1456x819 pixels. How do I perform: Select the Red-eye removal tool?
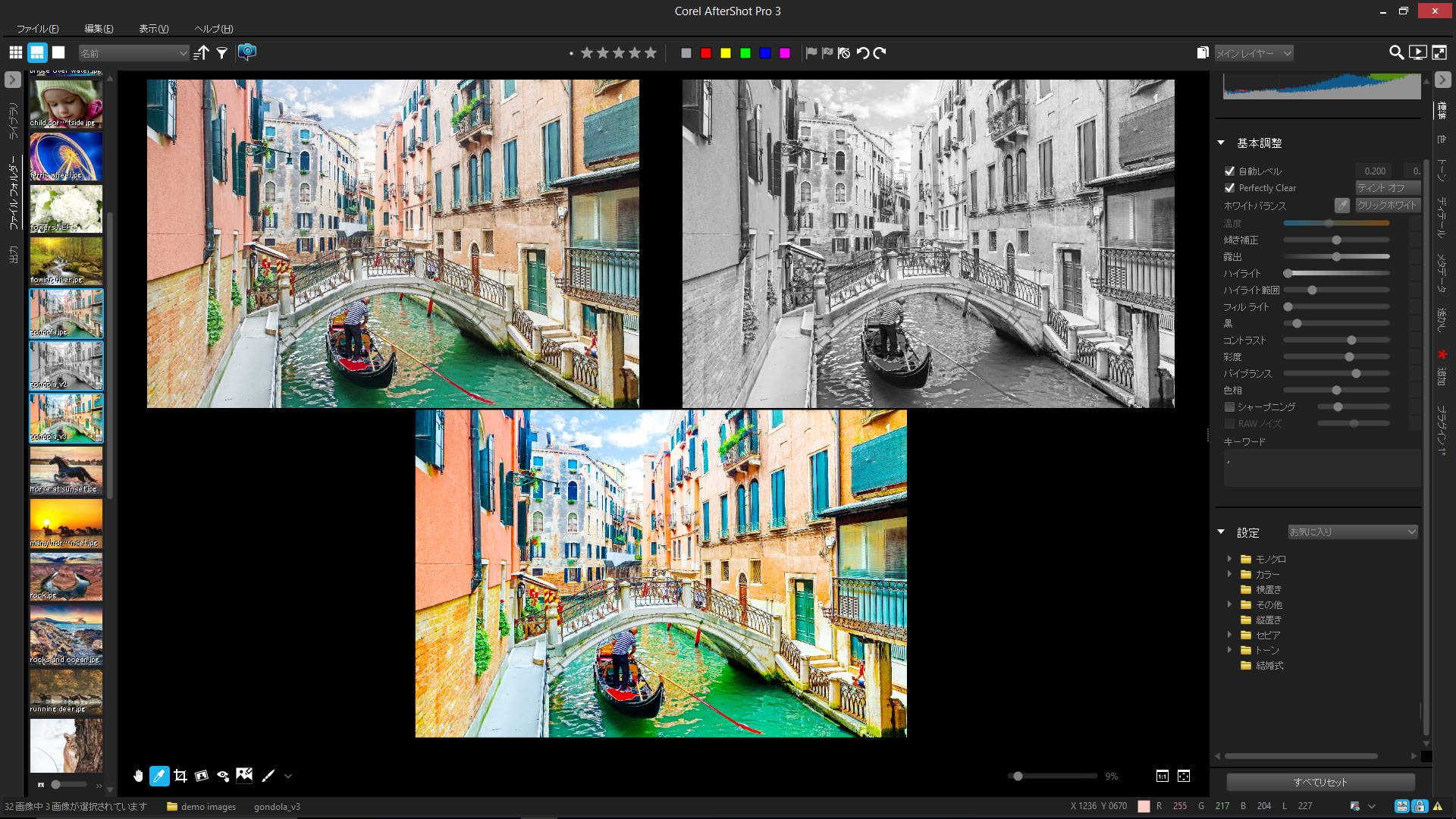coord(223,776)
